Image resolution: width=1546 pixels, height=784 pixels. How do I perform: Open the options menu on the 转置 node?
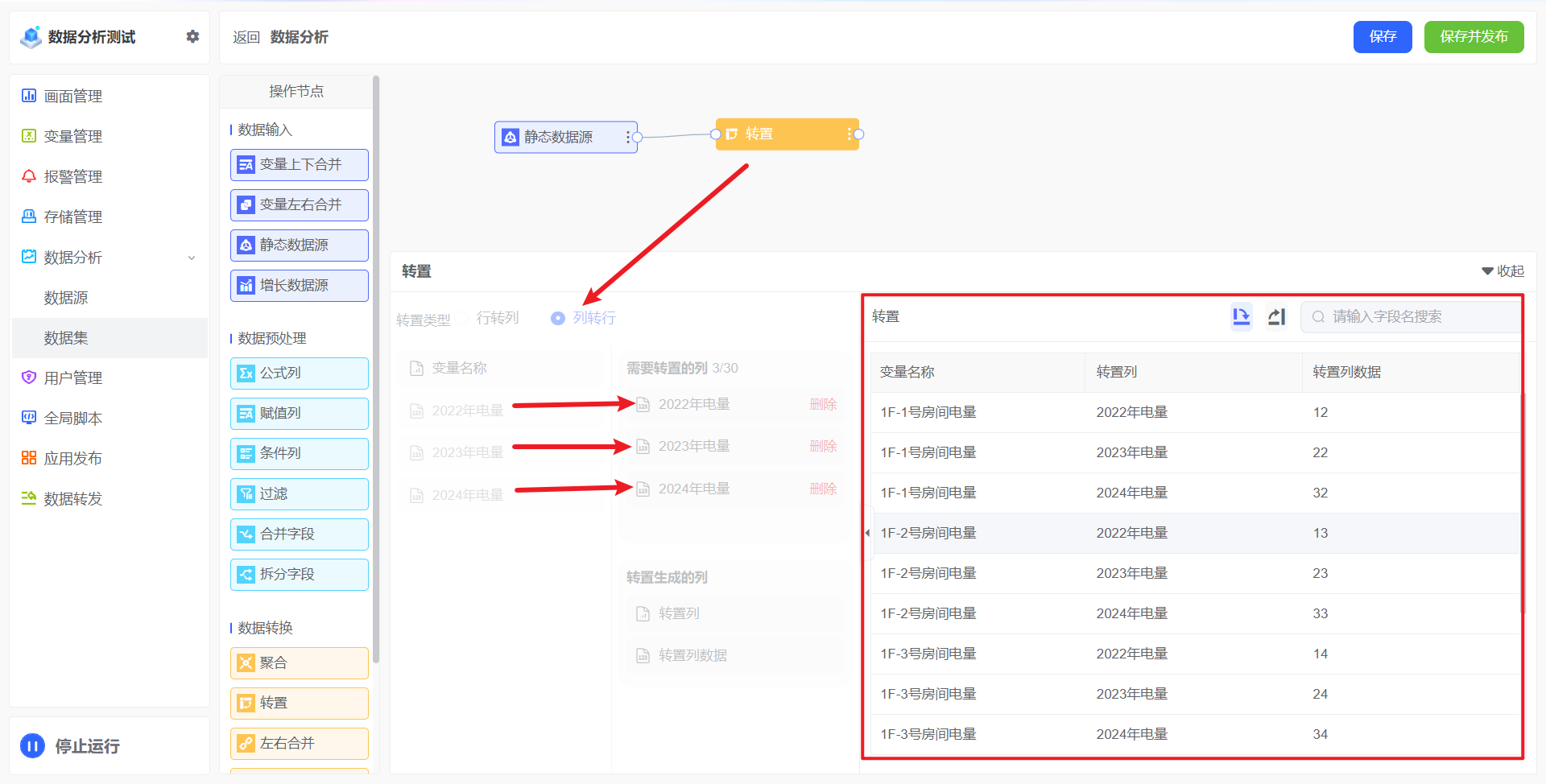click(x=850, y=134)
